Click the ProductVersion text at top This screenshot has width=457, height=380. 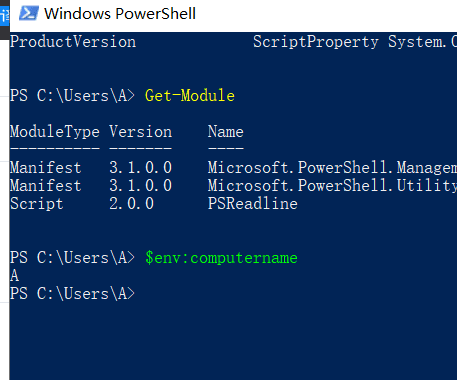(x=73, y=42)
